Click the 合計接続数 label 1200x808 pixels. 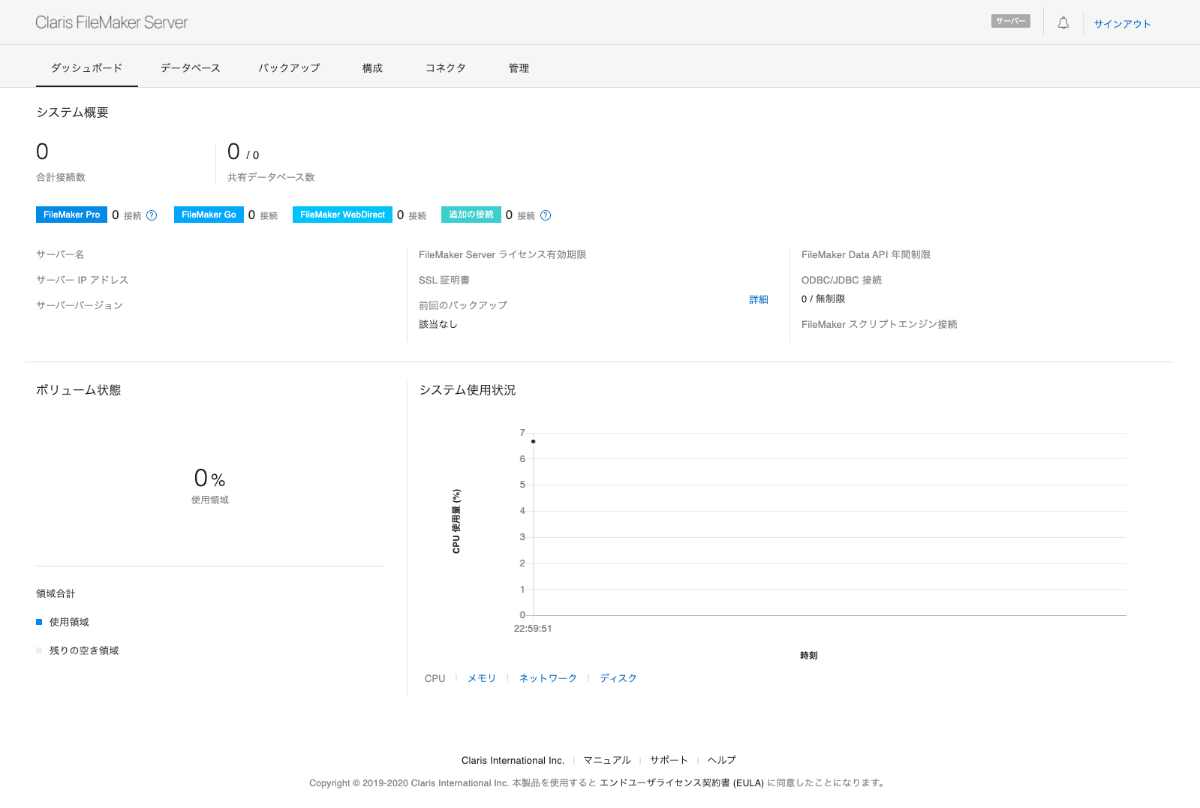click(61, 177)
